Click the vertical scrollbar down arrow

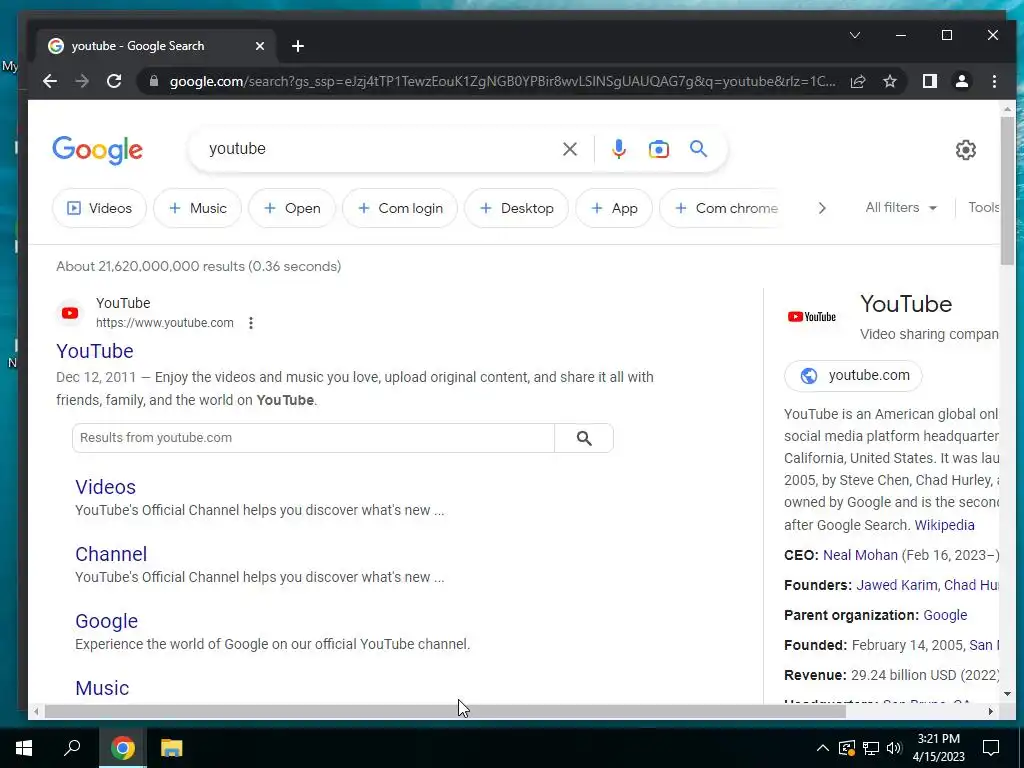click(x=1008, y=694)
